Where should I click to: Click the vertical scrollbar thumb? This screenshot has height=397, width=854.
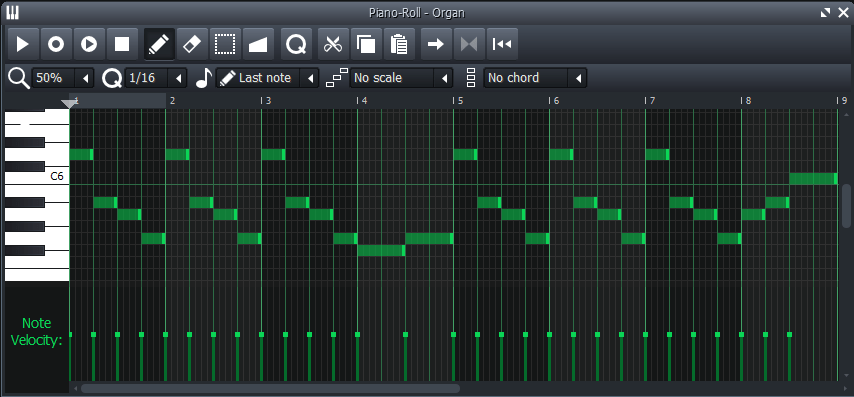[x=846, y=206]
